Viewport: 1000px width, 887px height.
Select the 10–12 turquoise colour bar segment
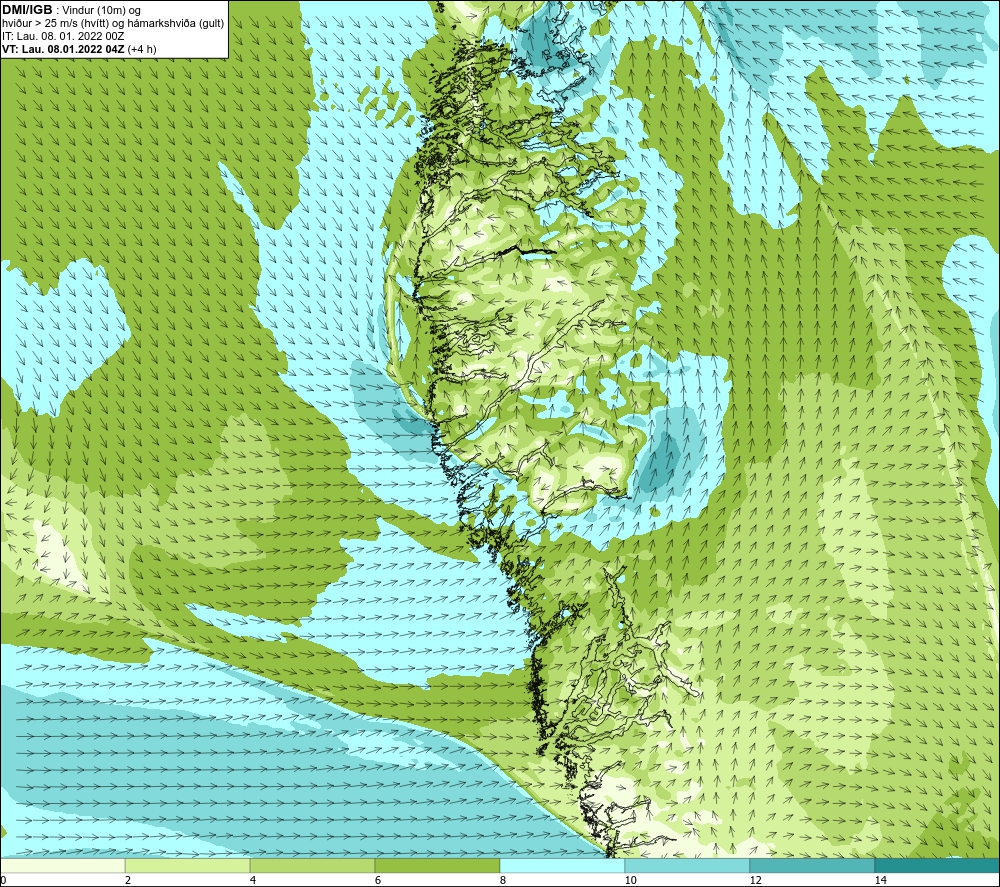(688, 865)
